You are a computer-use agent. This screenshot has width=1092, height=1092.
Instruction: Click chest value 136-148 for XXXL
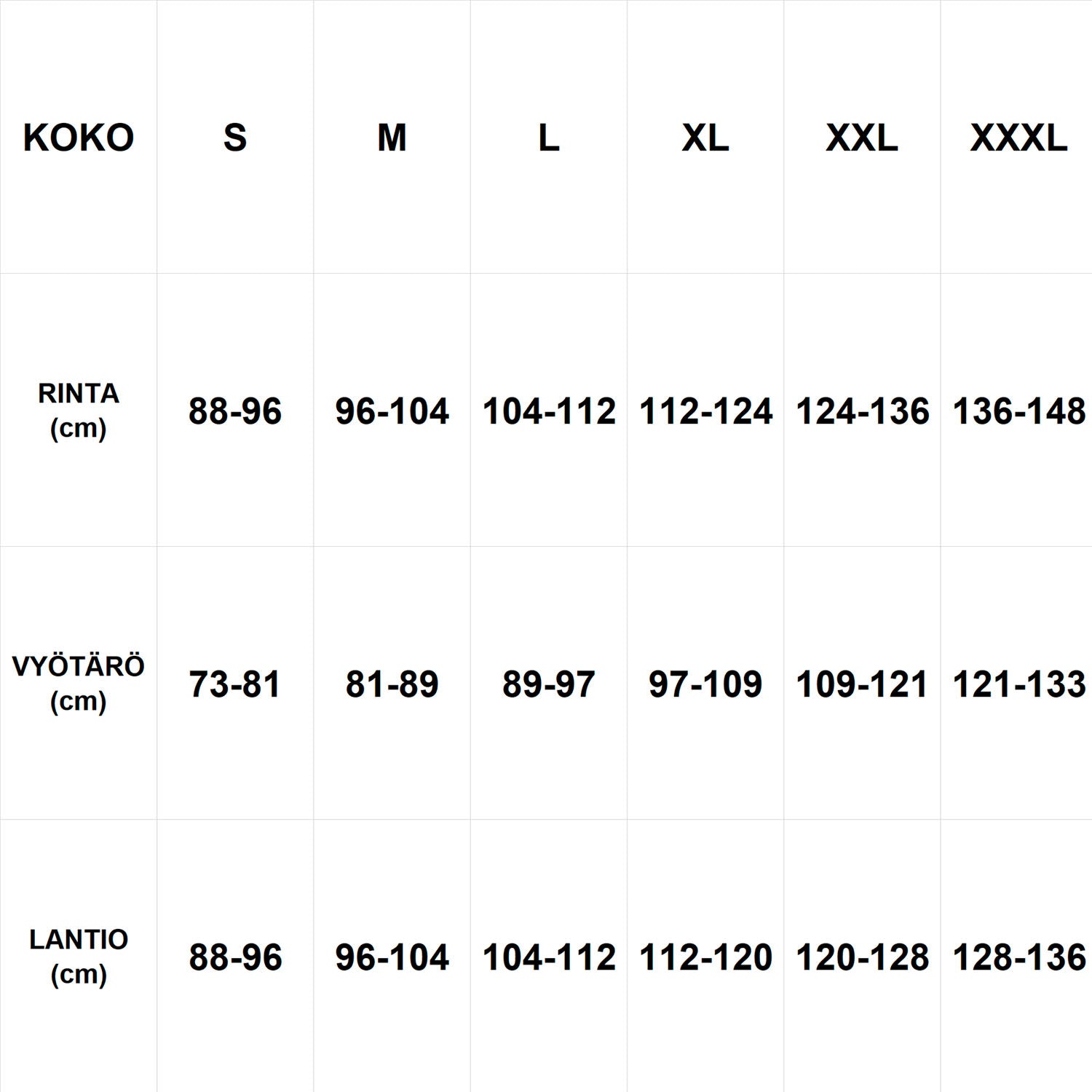(x=1018, y=411)
